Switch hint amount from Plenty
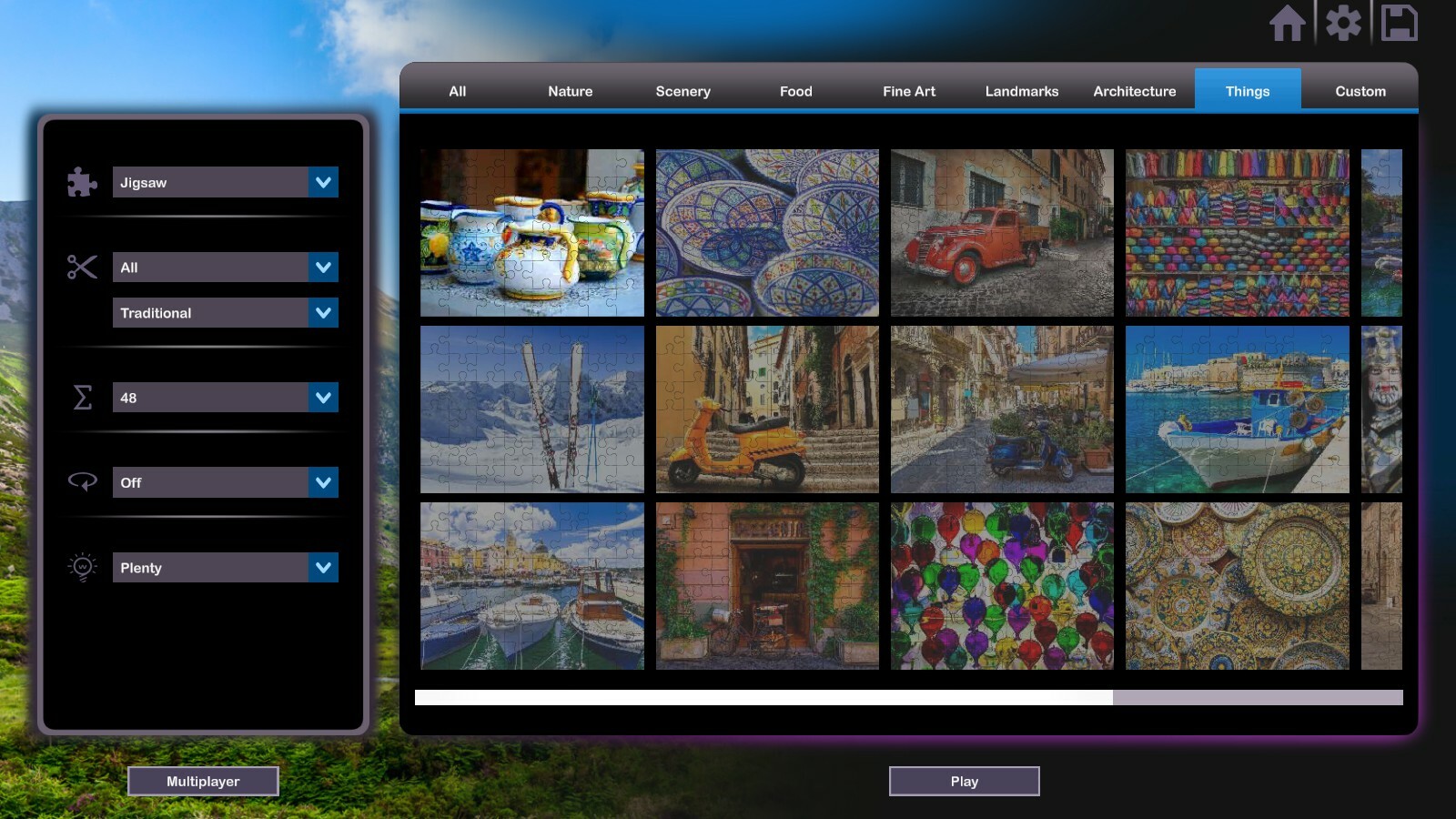This screenshot has height=819, width=1456. pyautogui.click(x=225, y=567)
